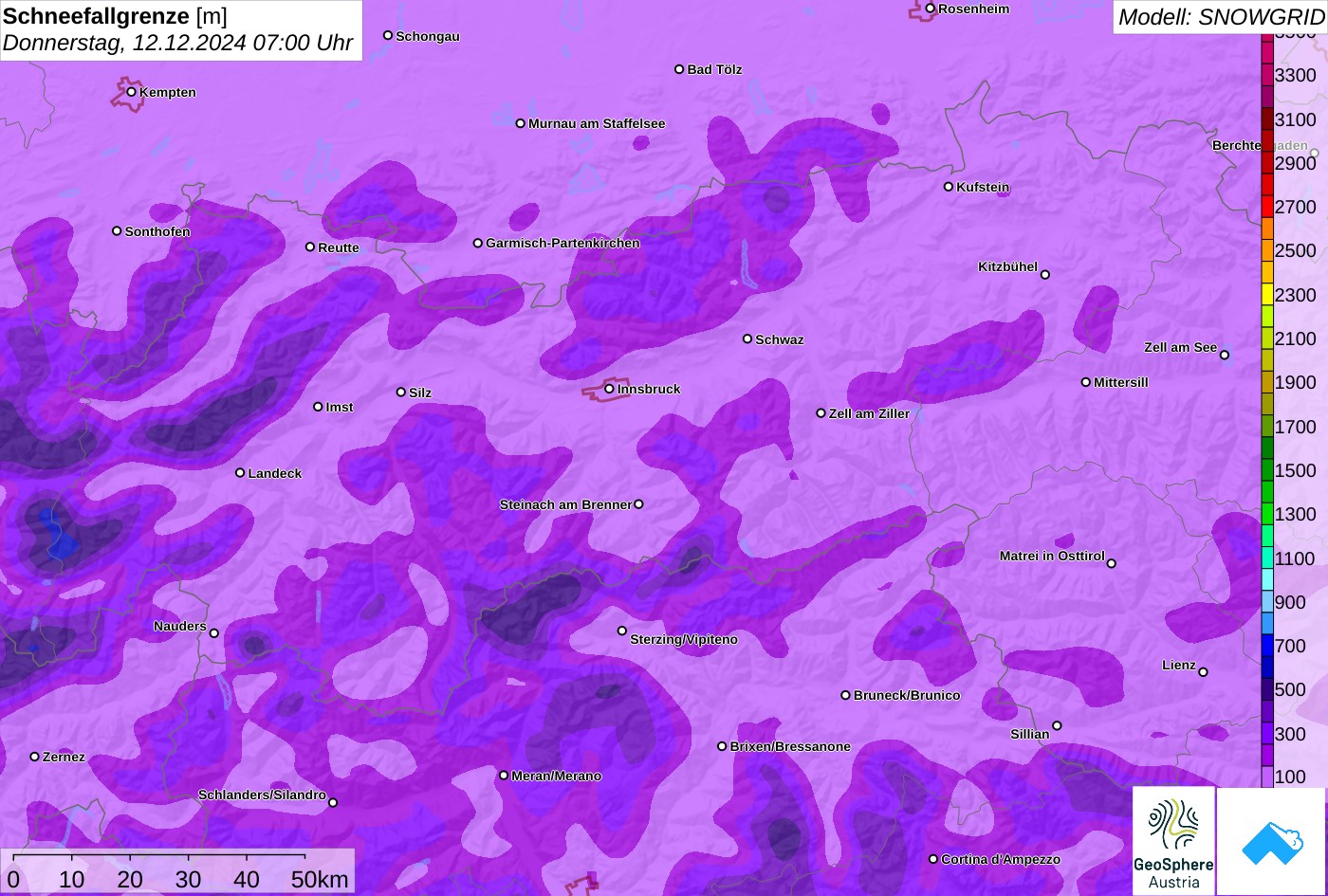Screen dimensions: 1328x896
Task: Click the cyan 1100 legend color
Action: click(1267, 558)
